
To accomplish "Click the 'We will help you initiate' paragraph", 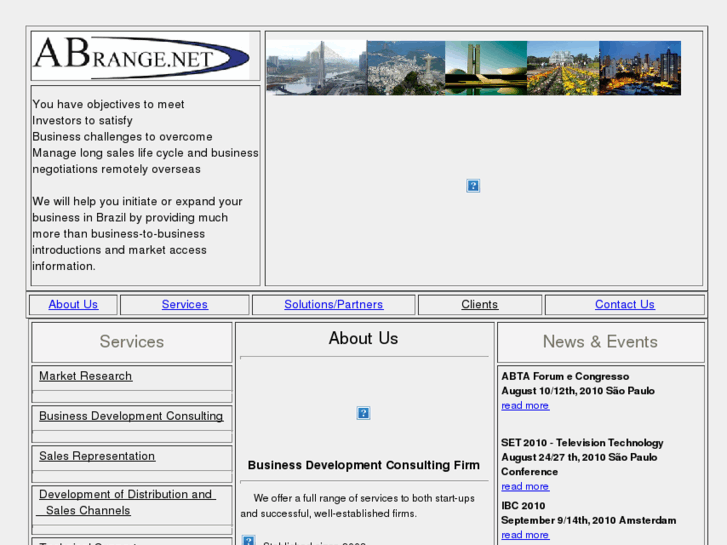I will 137,234.
